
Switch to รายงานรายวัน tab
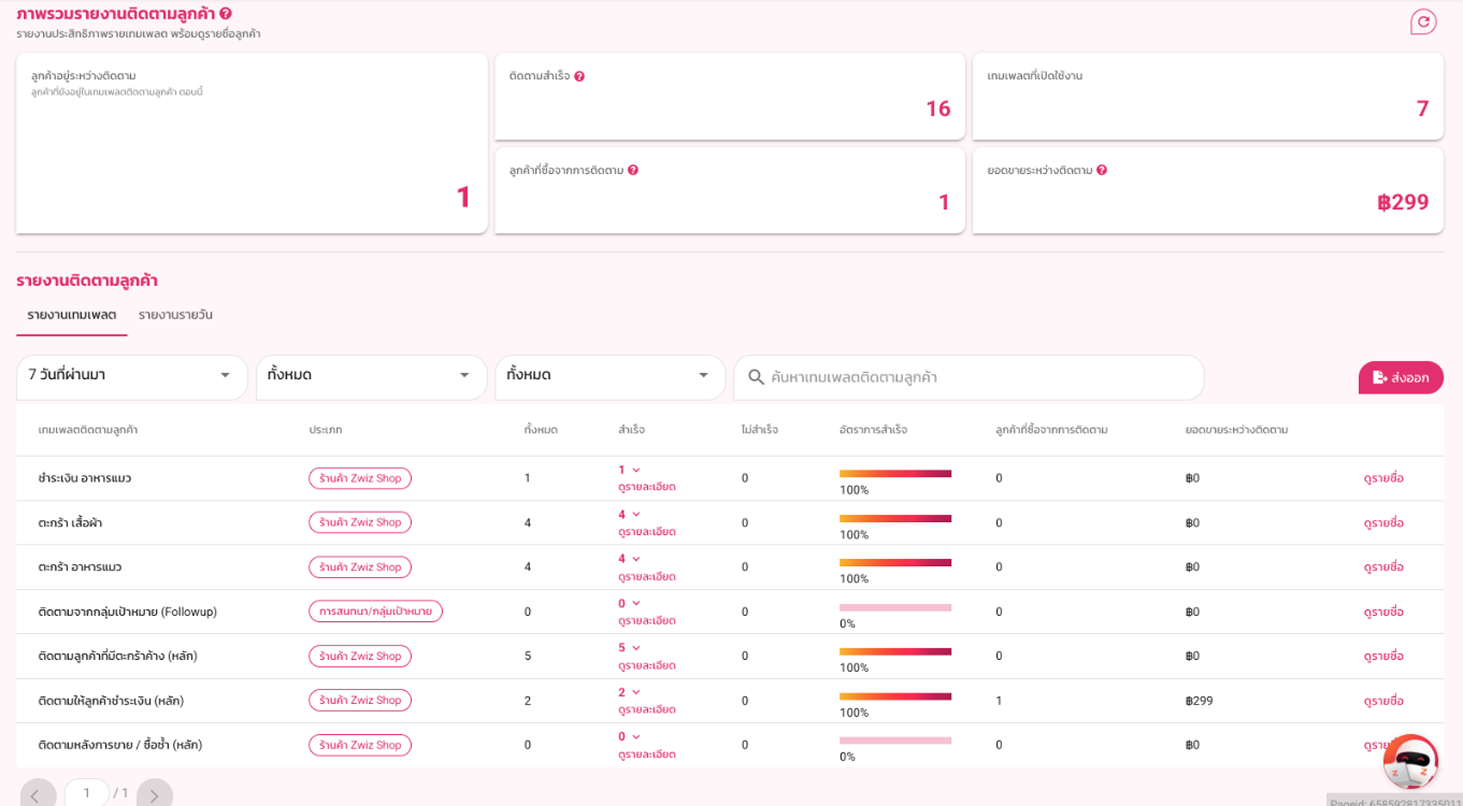point(176,315)
